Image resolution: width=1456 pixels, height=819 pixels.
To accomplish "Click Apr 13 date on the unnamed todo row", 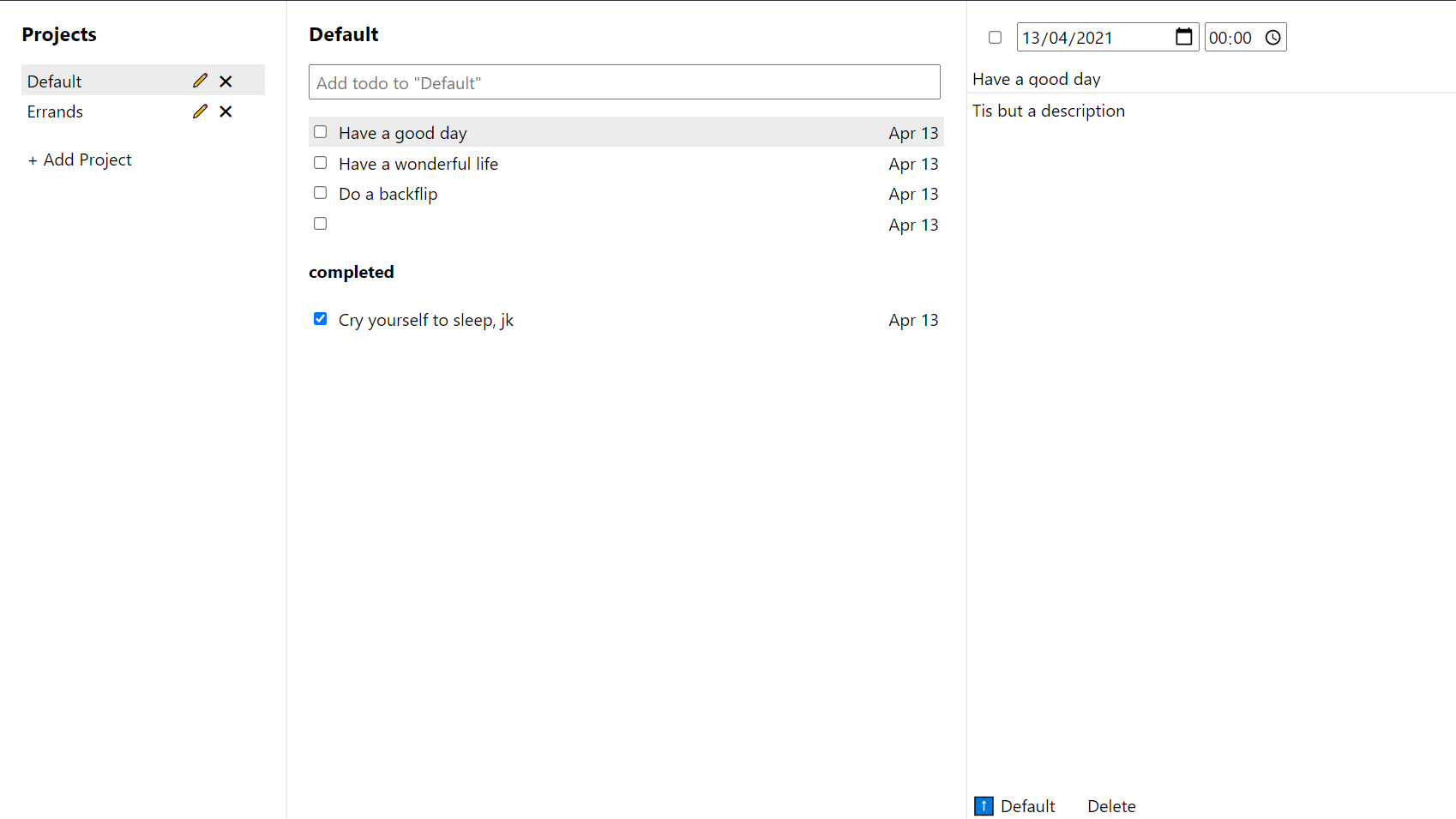I will pyautogui.click(x=913, y=225).
